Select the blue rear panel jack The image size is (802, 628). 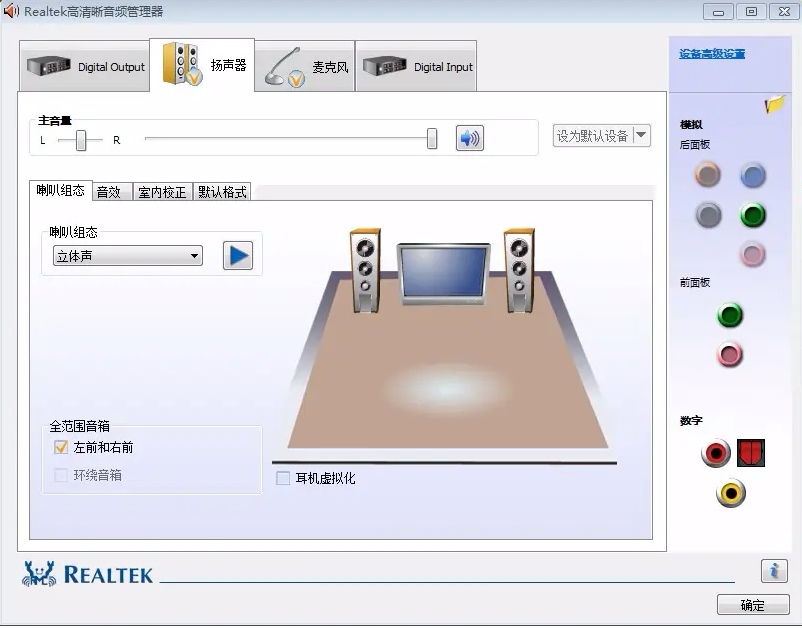[753, 176]
